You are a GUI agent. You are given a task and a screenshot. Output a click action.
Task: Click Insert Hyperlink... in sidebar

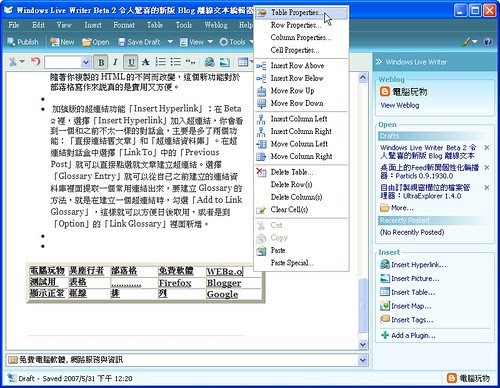click(413, 265)
